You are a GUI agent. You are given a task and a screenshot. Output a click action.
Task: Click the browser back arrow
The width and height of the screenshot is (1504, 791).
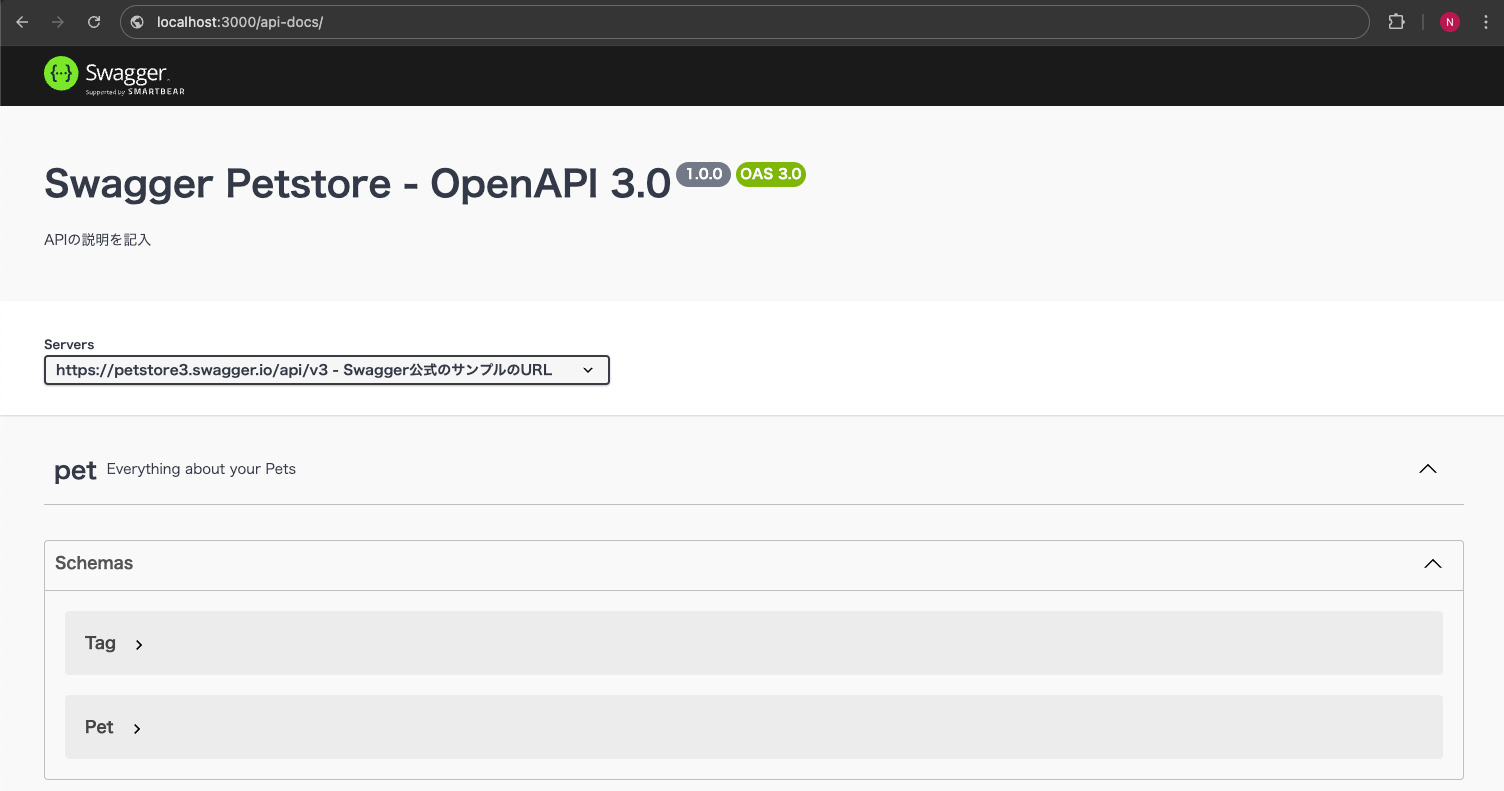tap(22, 22)
